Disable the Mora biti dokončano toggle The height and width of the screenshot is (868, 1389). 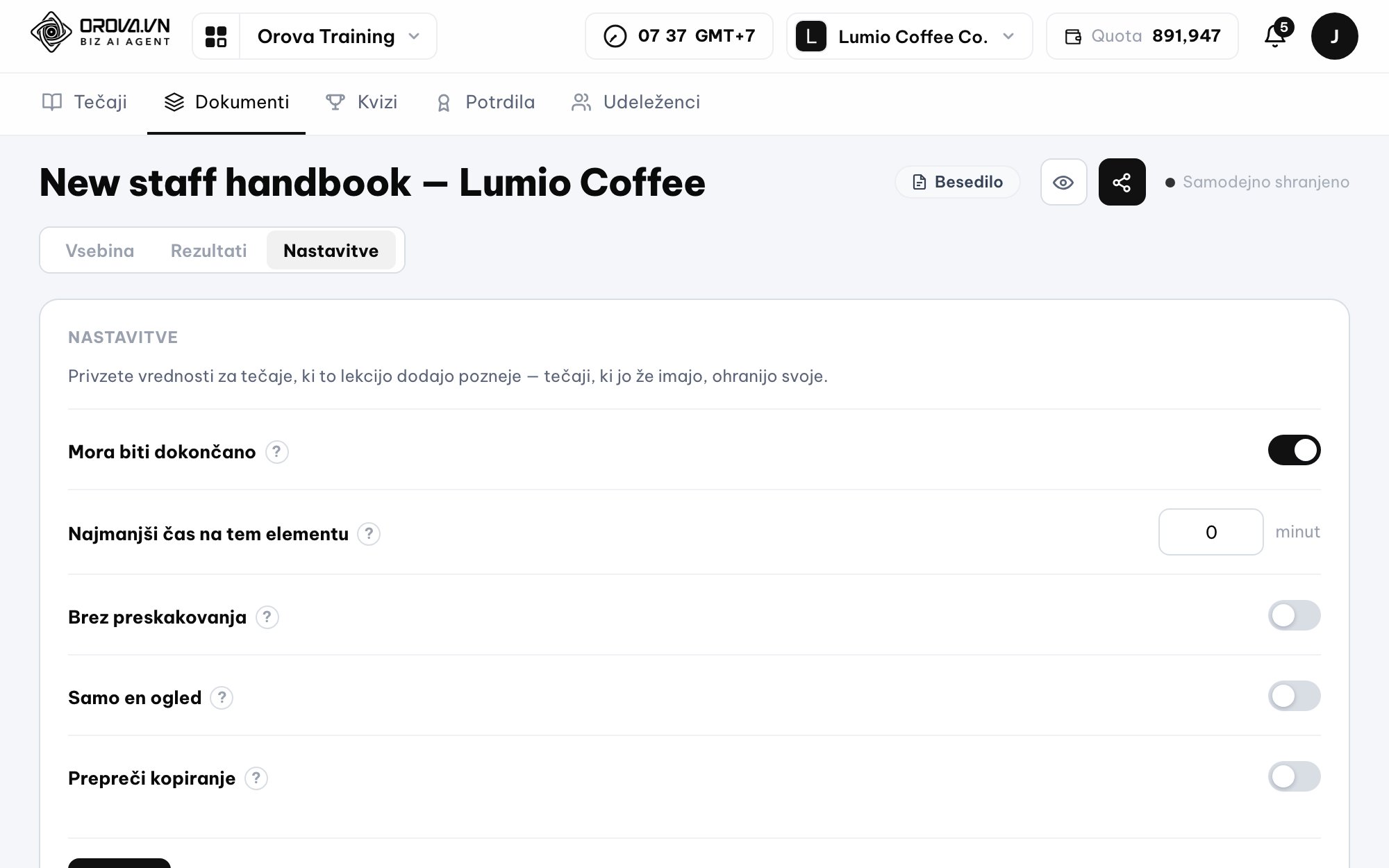1294,450
